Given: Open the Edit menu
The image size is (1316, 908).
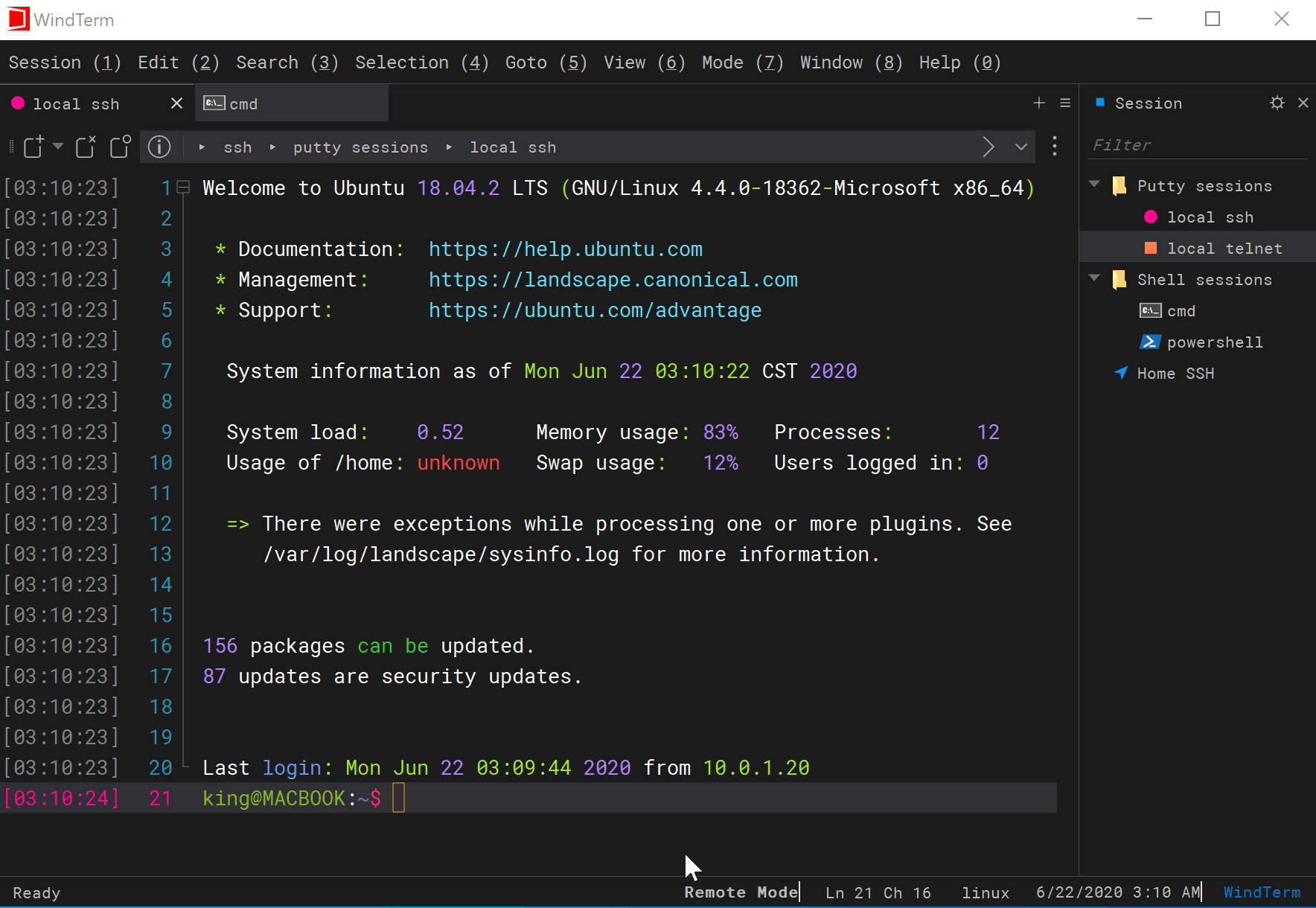Looking at the screenshot, I should [x=179, y=63].
